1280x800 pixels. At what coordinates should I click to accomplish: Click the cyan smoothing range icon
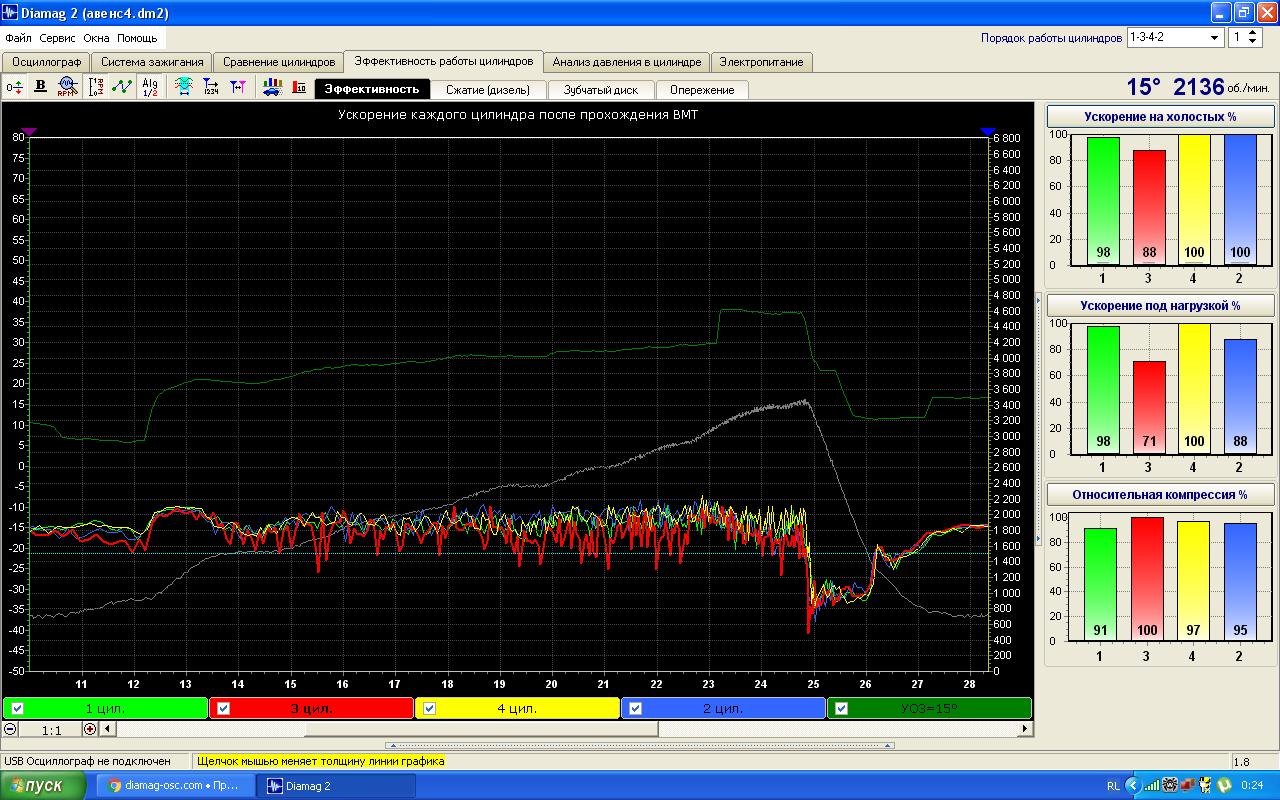(184, 87)
